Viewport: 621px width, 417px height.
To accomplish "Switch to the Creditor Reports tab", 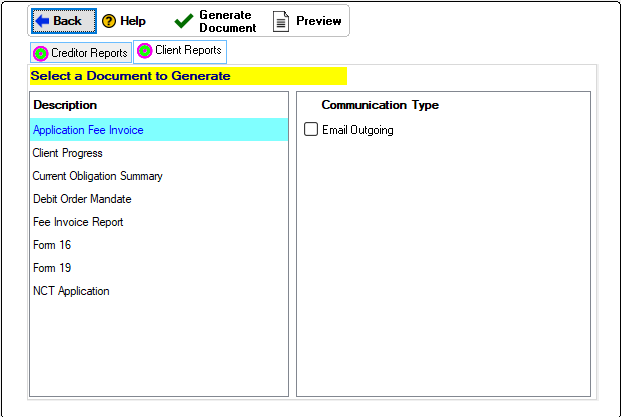I will tap(88, 53).
